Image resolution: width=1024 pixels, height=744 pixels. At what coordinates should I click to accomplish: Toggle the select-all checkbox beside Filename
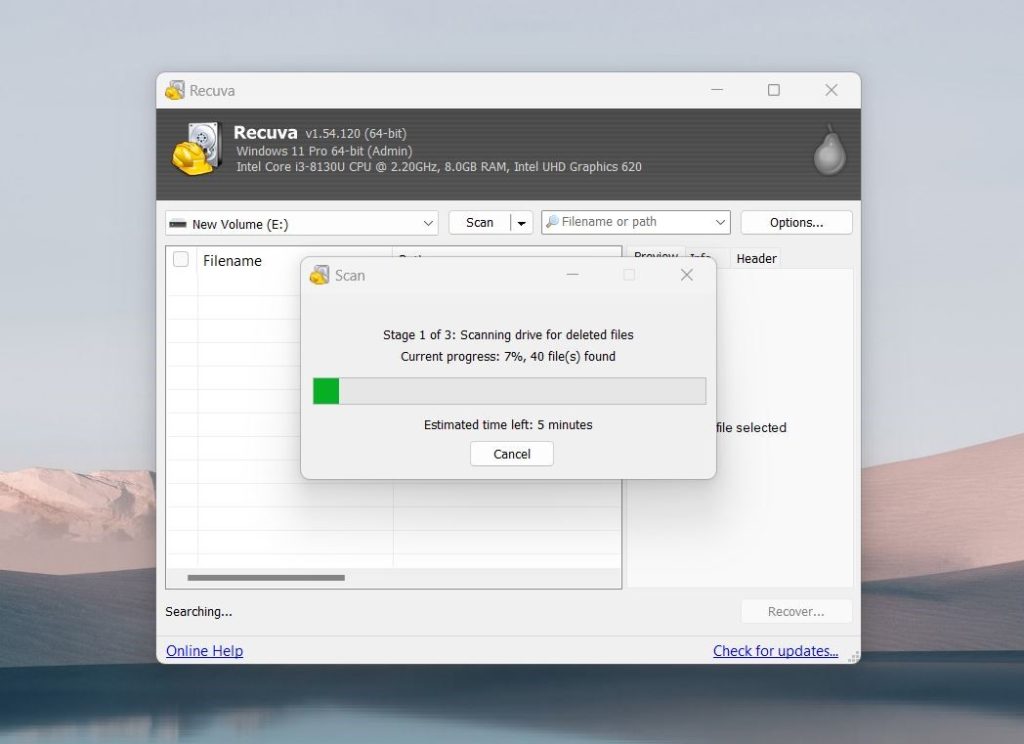tap(180, 258)
